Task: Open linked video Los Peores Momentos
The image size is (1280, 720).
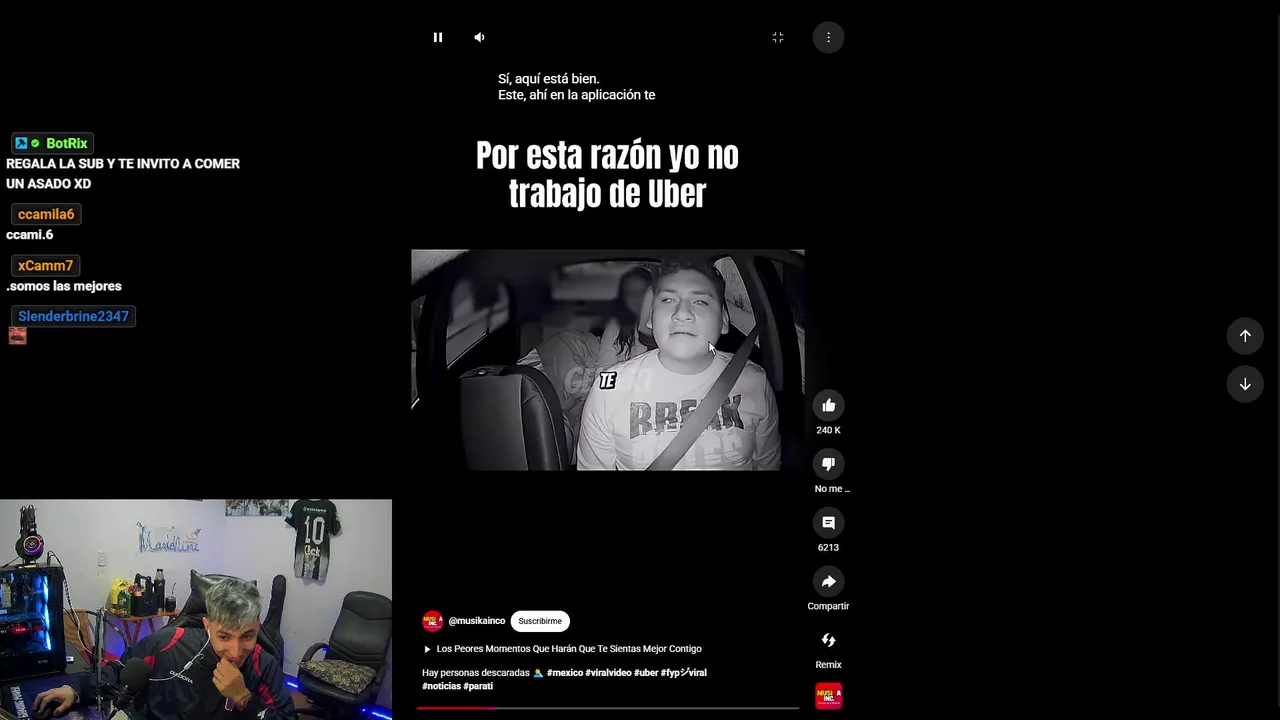Action: 562,649
